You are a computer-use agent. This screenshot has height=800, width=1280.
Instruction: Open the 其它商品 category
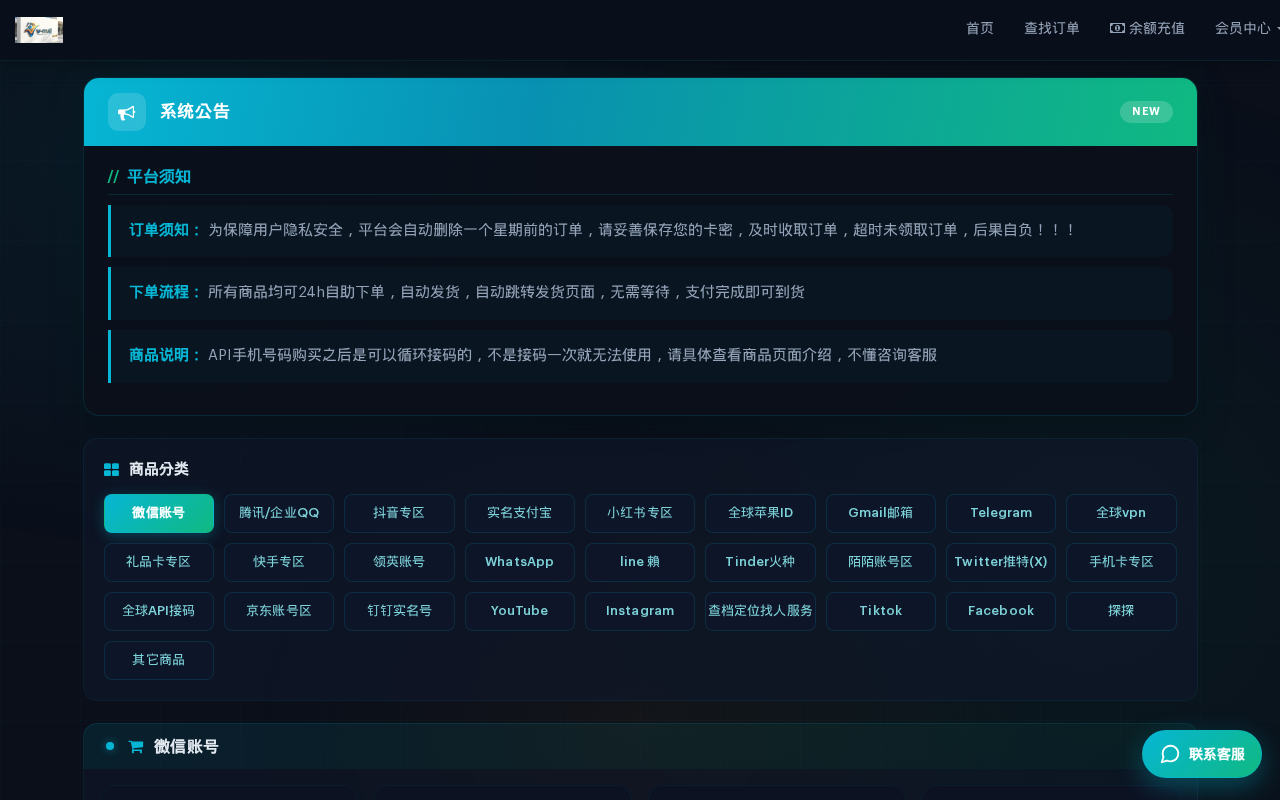pyautogui.click(x=159, y=660)
